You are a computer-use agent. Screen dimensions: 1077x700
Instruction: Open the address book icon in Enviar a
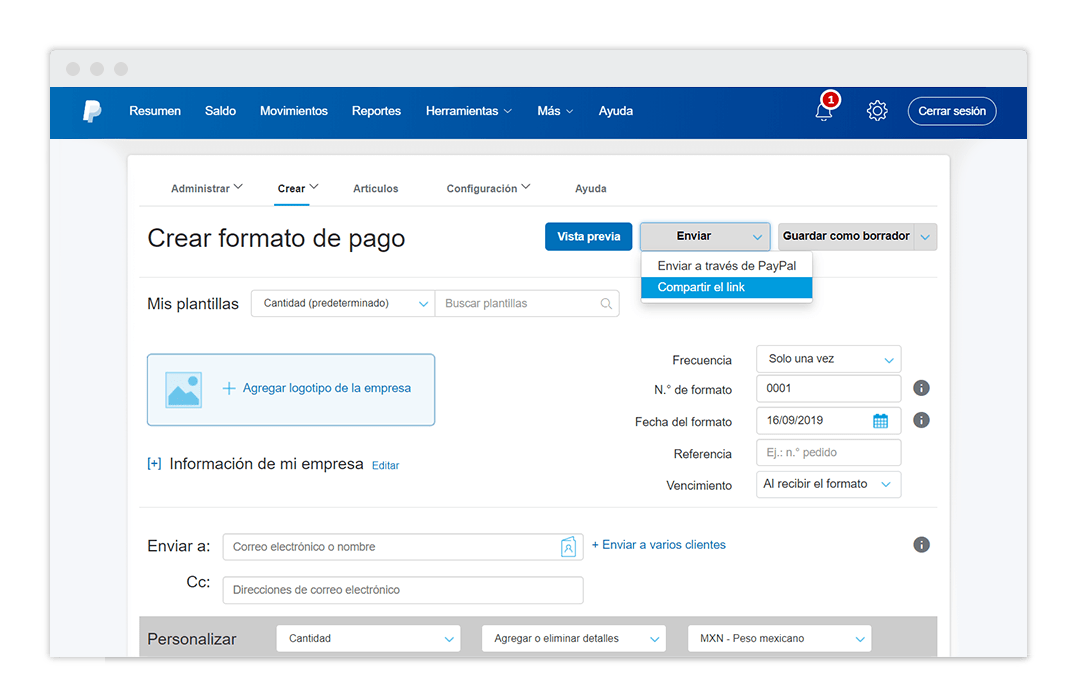point(568,547)
